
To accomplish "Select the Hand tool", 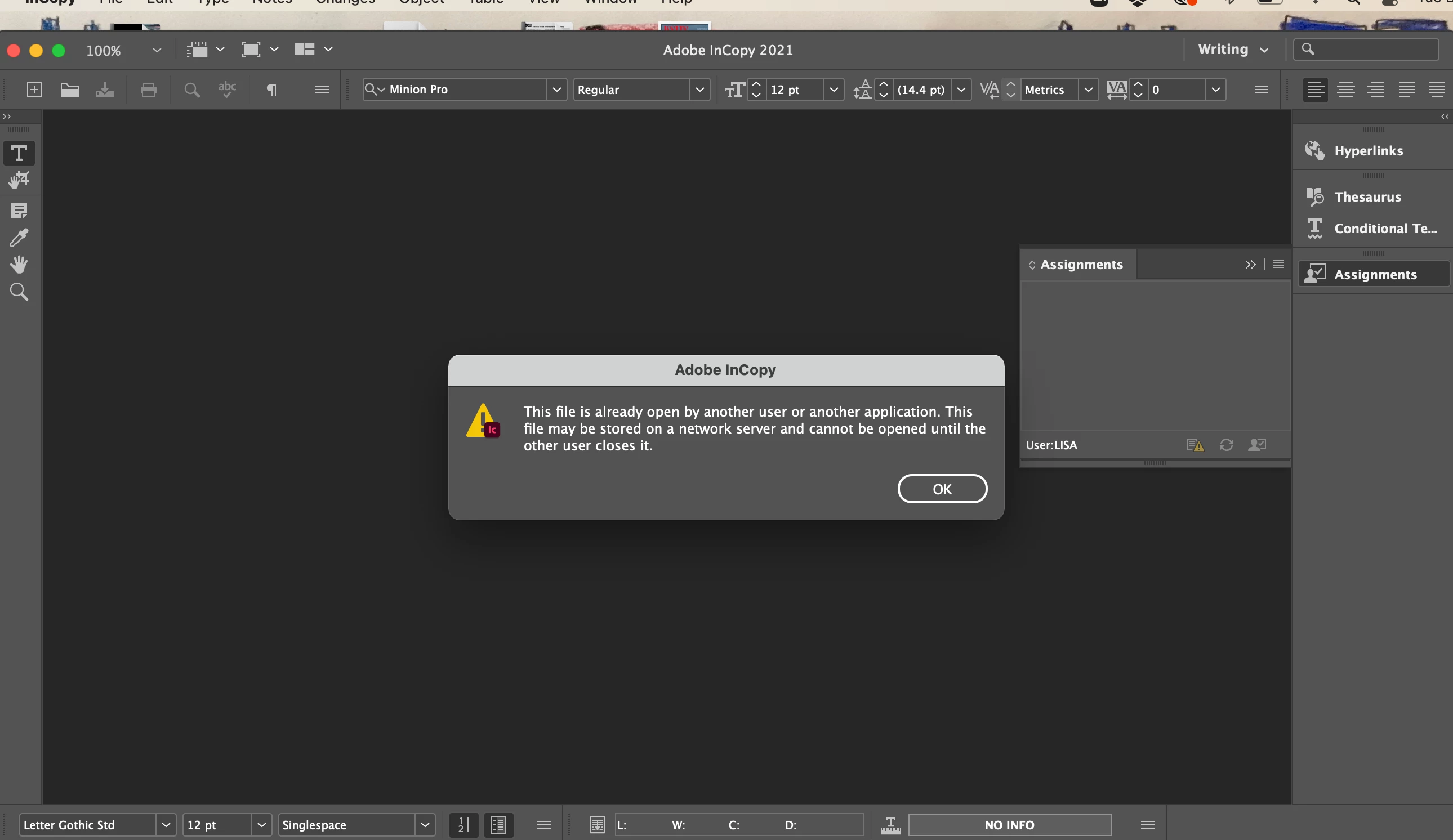I will (x=19, y=265).
